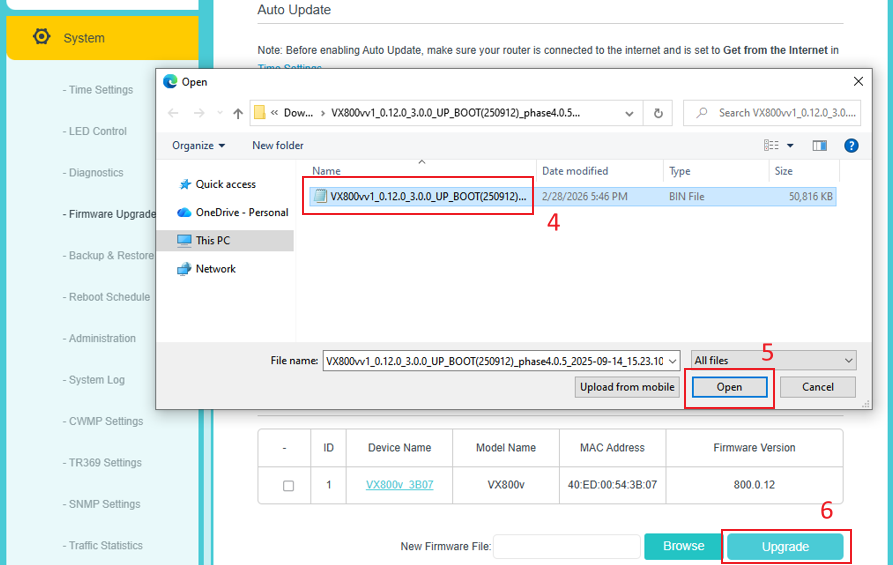893x565 pixels.
Task: Click MAC address 40:ED:00:54:3B:07 cell
Action: [612, 485]
